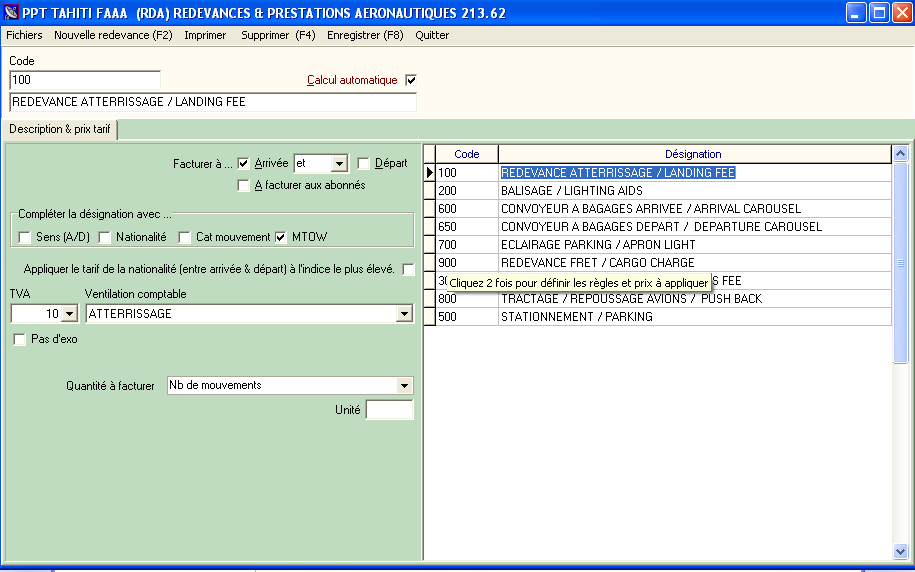
Task: Click Nouvelle redevance (F2) menu item
Action: coord(113,35)
